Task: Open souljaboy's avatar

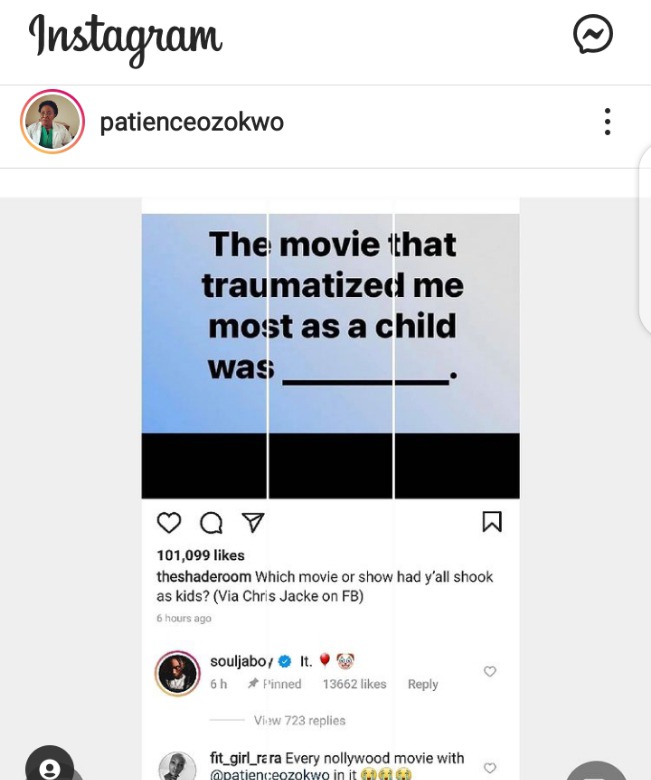Action: [178, 673]
